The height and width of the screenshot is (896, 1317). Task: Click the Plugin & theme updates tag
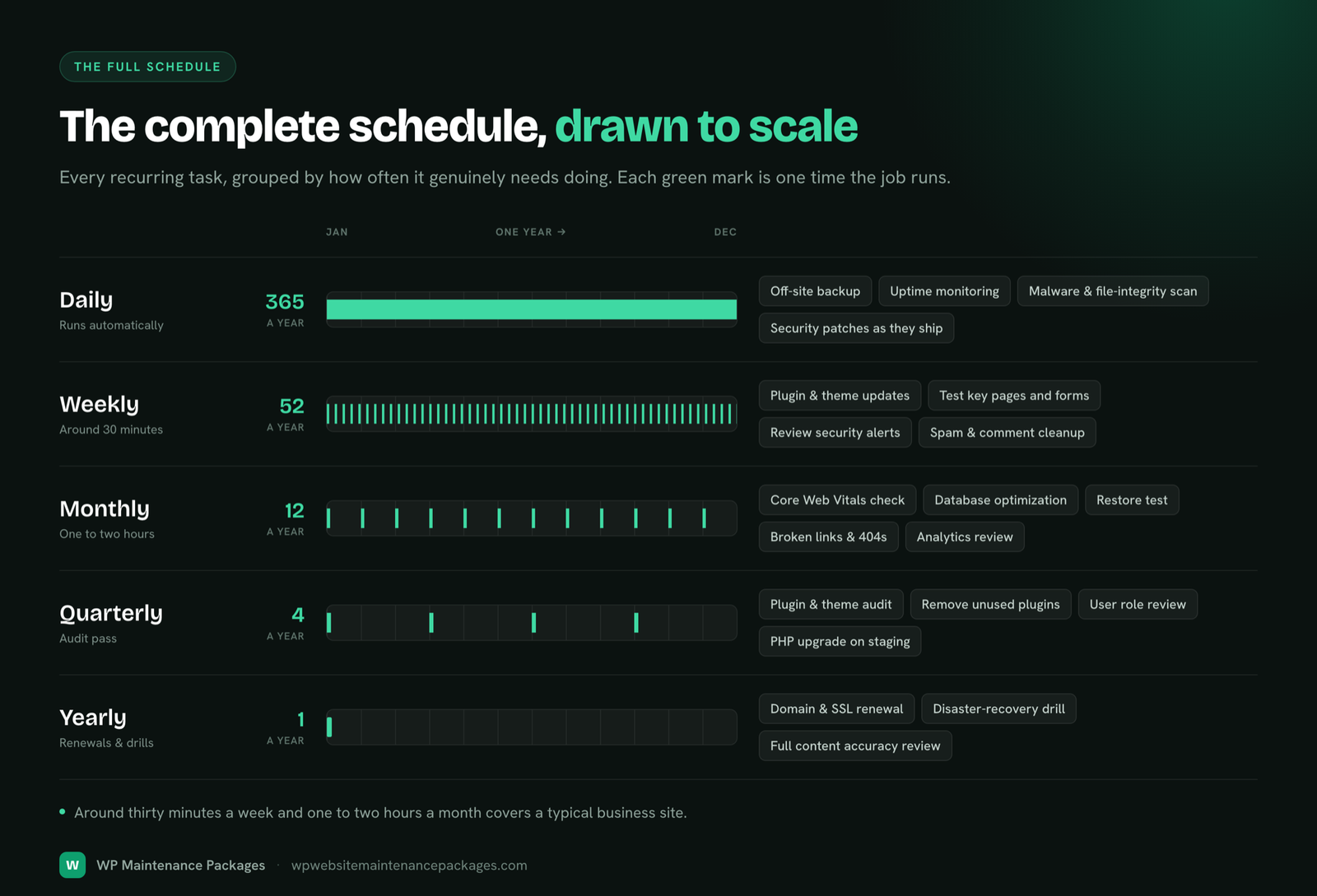coord(840,396)
